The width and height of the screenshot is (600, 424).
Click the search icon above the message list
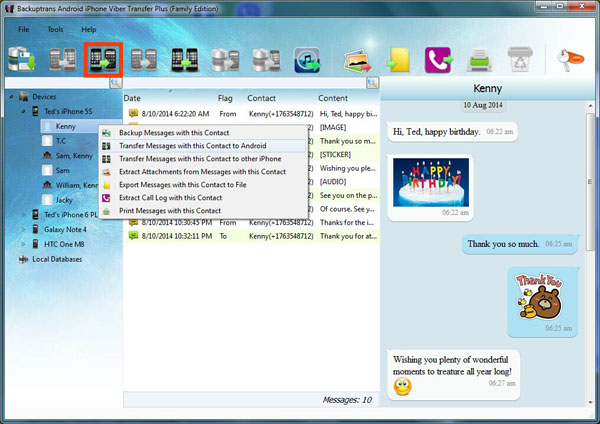coord(372,83)
